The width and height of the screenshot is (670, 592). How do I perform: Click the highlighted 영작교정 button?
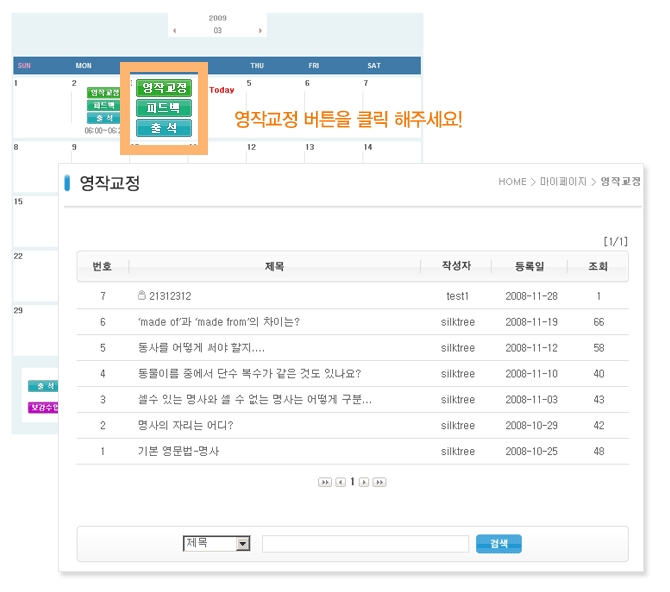[x=163, y=87]
